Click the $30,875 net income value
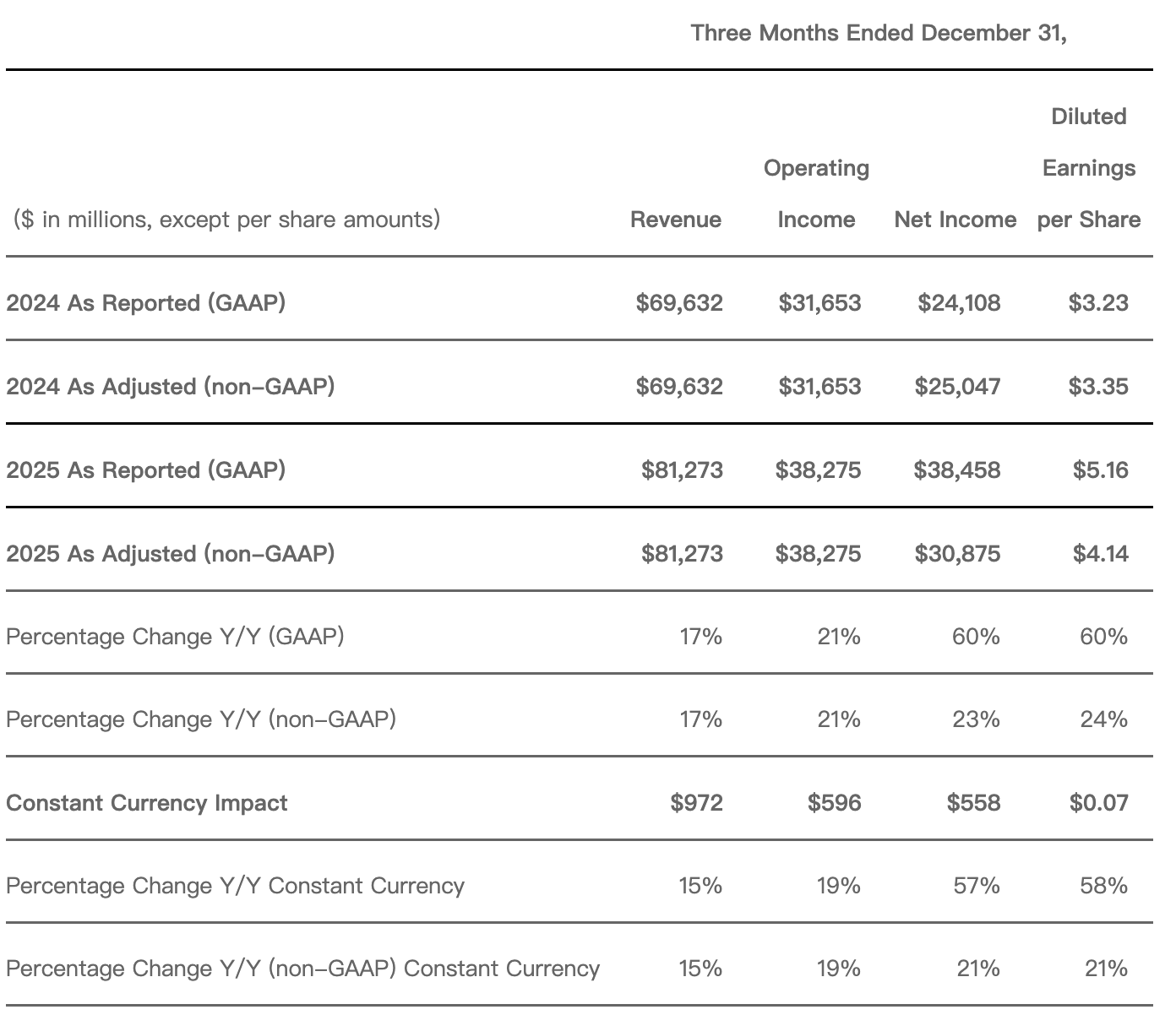This screenshot has height=1015, width=1176. 957,553
